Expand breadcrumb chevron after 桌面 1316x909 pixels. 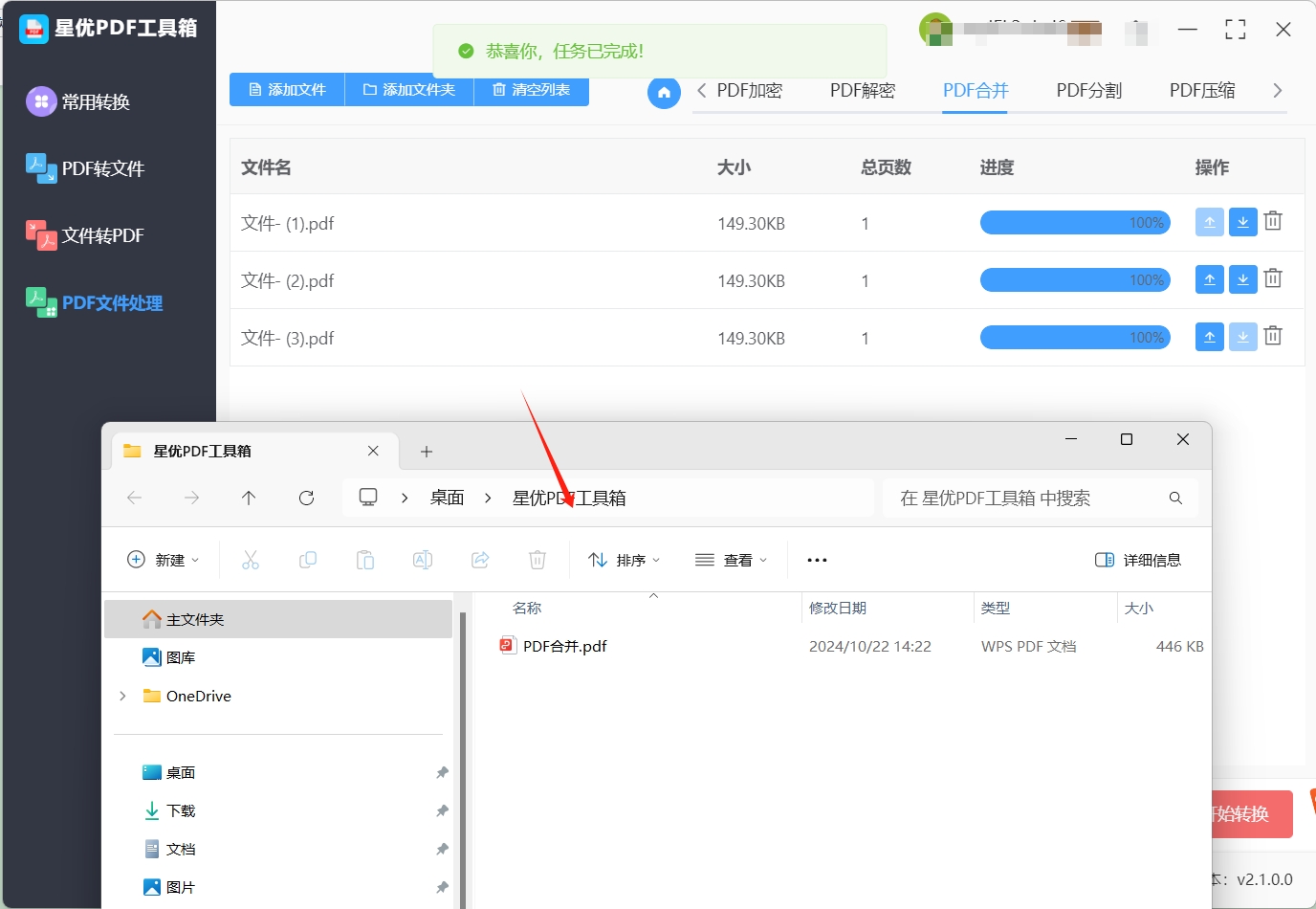coord(488,498)
